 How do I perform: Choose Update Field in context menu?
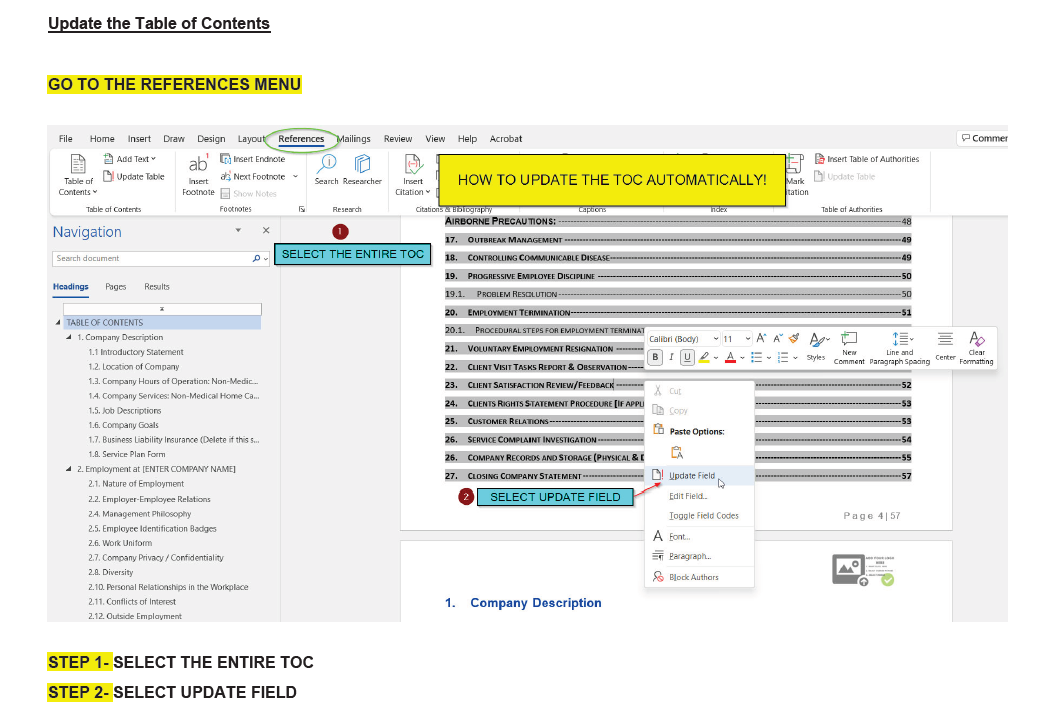[699, 475]
